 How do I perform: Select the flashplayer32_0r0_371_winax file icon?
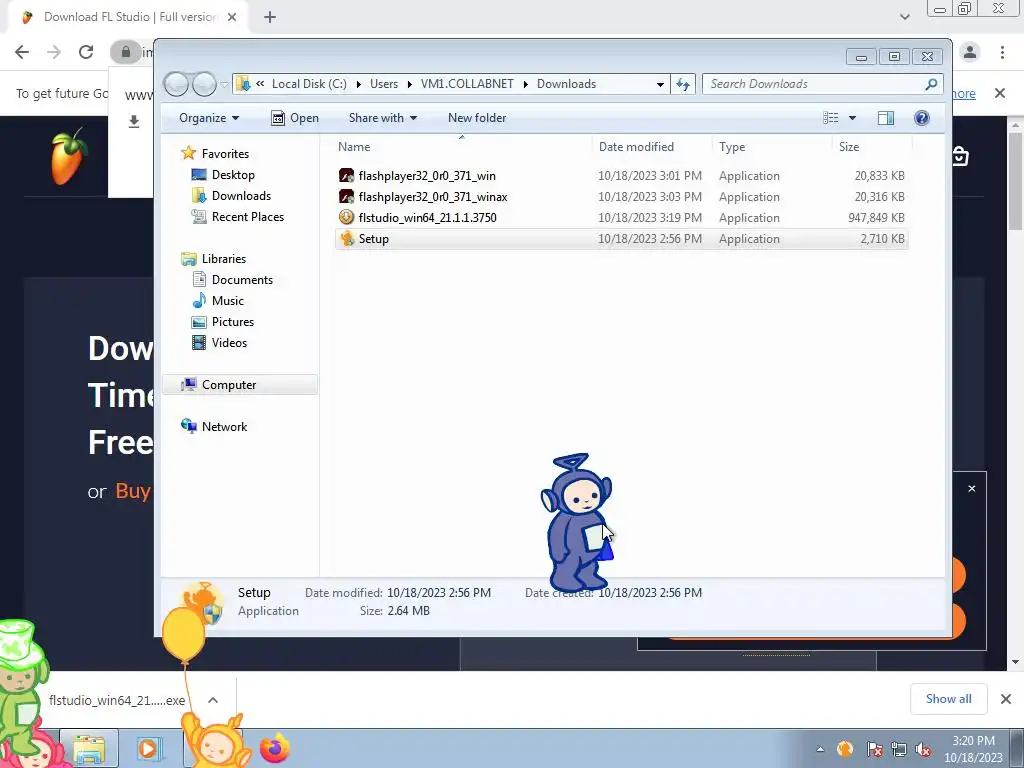click(346, 197)
